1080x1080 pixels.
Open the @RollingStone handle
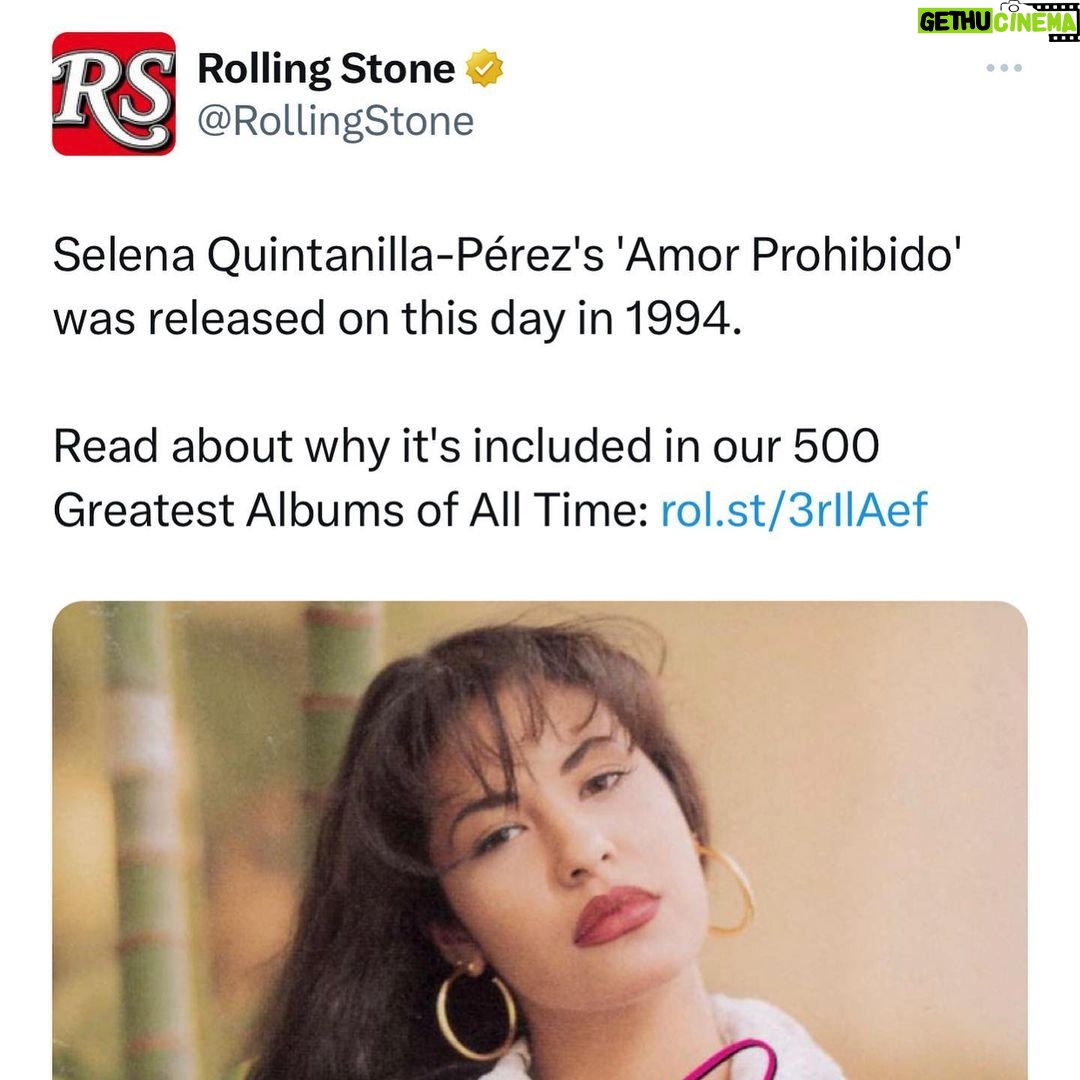click(x=336, y=122)
